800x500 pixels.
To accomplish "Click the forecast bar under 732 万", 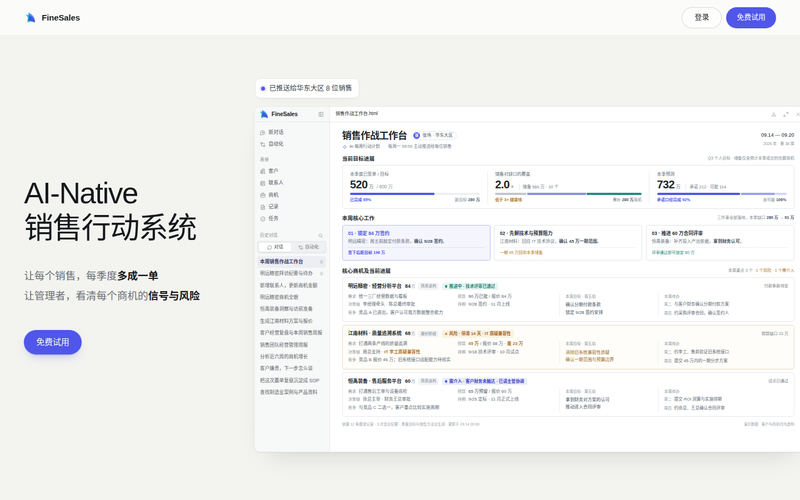I will [x=721, y=194].
